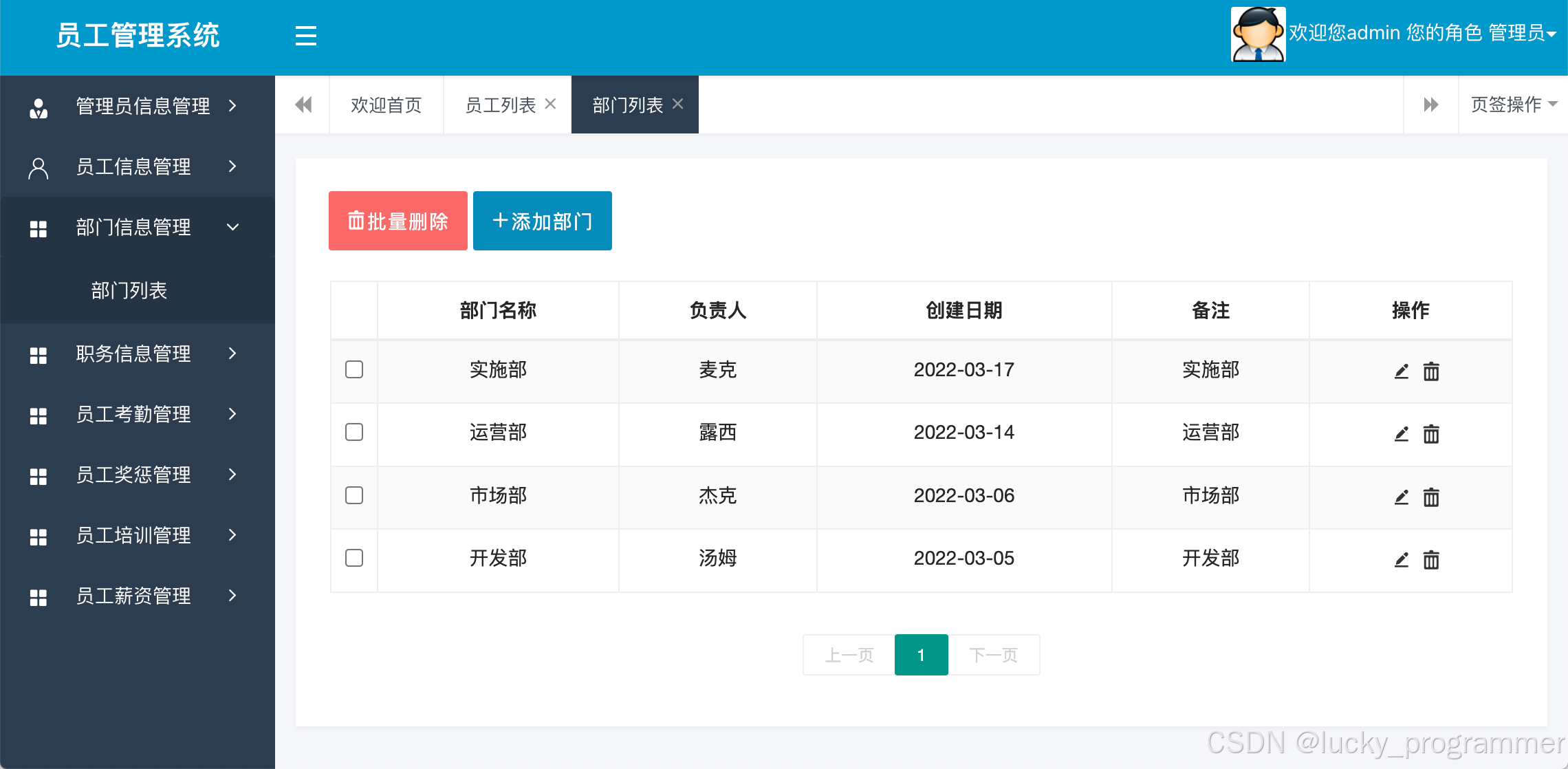Viewport: 1568px width, 769px height.
Task: Expand 员工考勤管理 sidebar menu
Action: [134, 414]
